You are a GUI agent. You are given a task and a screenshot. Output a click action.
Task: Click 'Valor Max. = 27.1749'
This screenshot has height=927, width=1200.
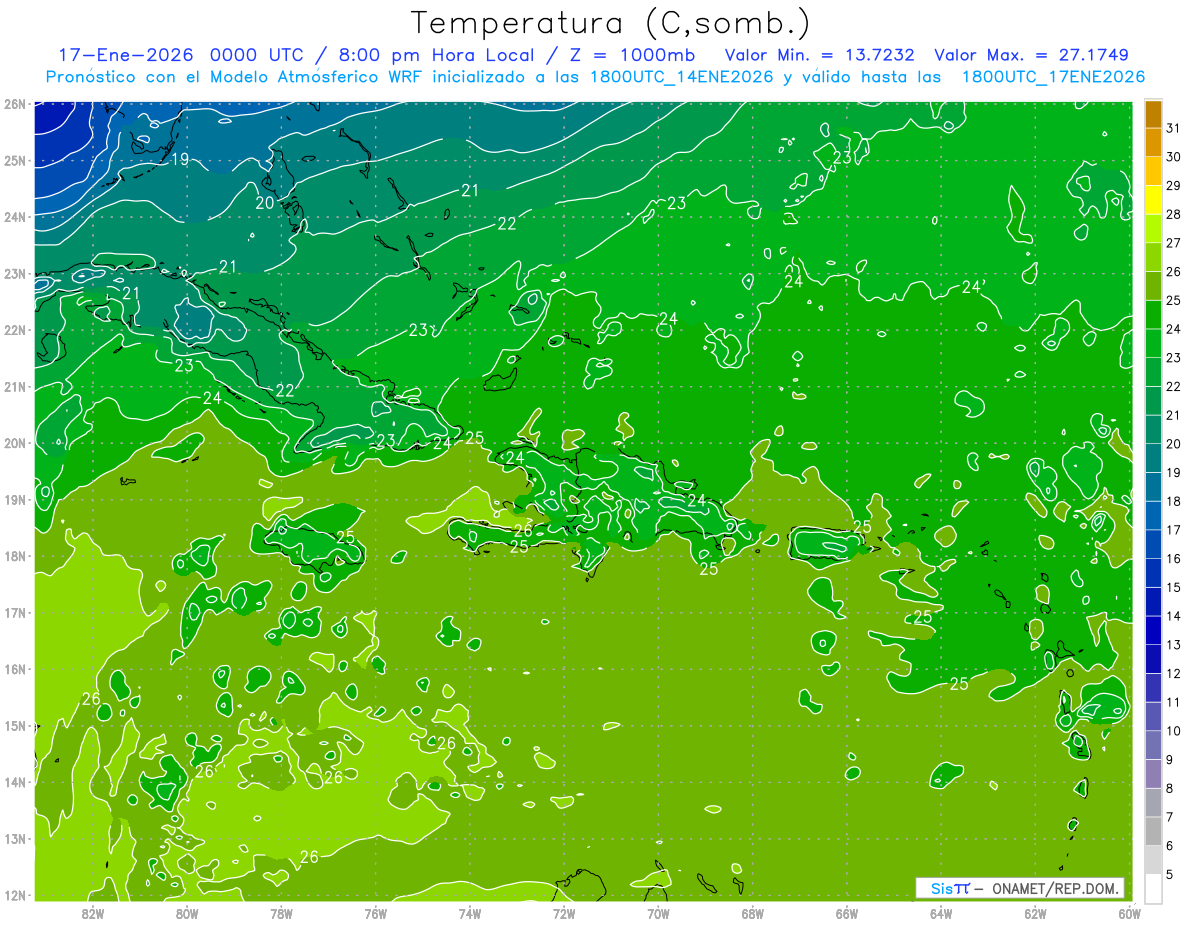(1031, 55)
